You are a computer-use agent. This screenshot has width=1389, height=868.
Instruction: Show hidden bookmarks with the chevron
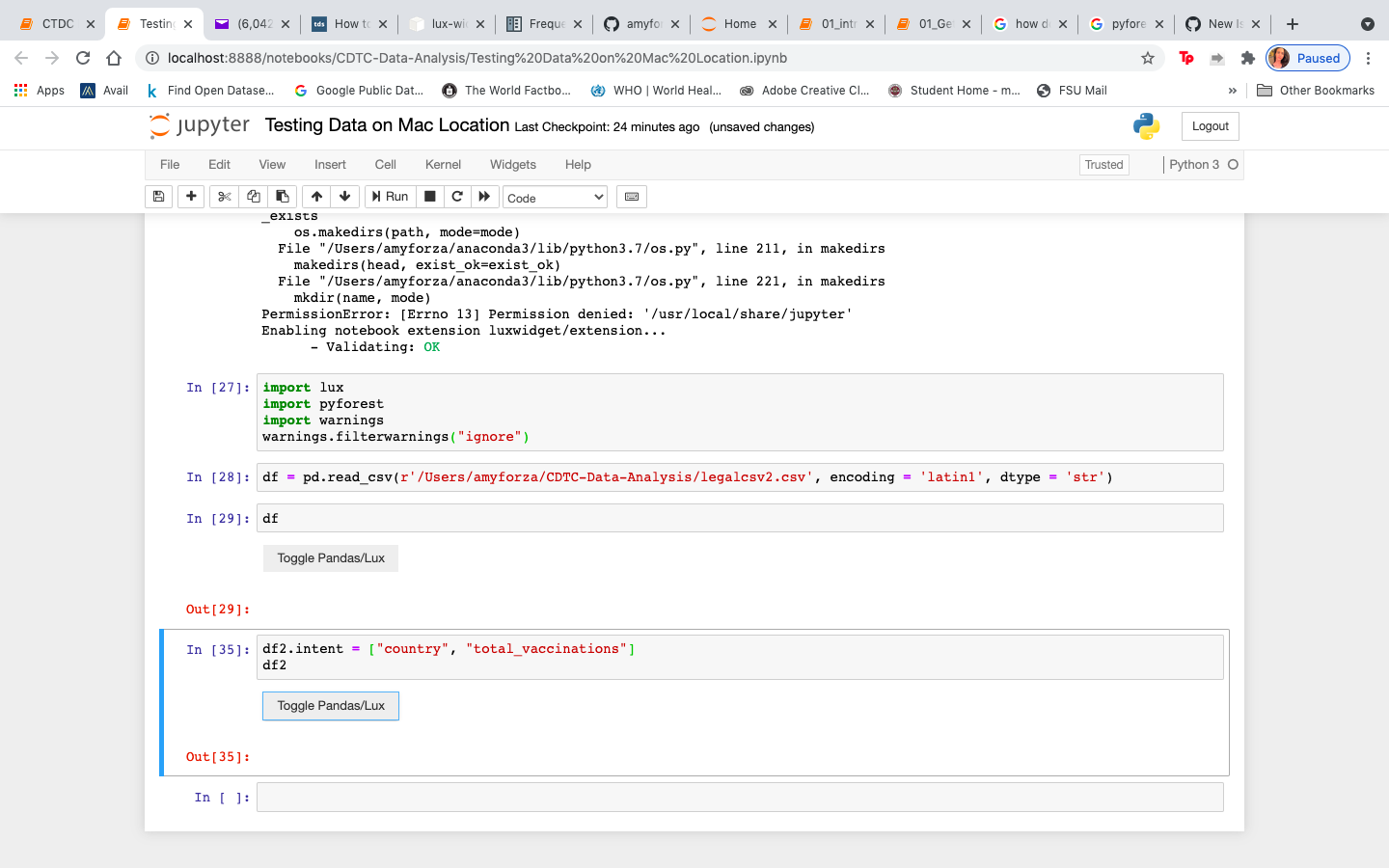click(x=1232, y=91)
